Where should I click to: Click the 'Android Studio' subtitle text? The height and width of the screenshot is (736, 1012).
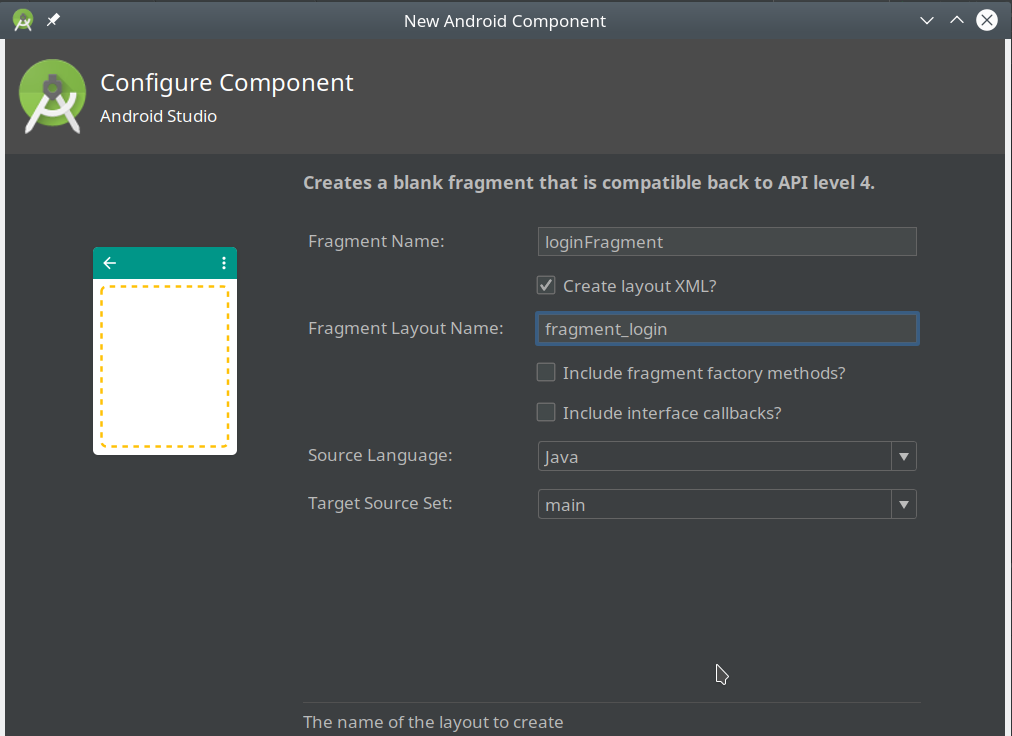pyautogui.click(x=158, y=116)
